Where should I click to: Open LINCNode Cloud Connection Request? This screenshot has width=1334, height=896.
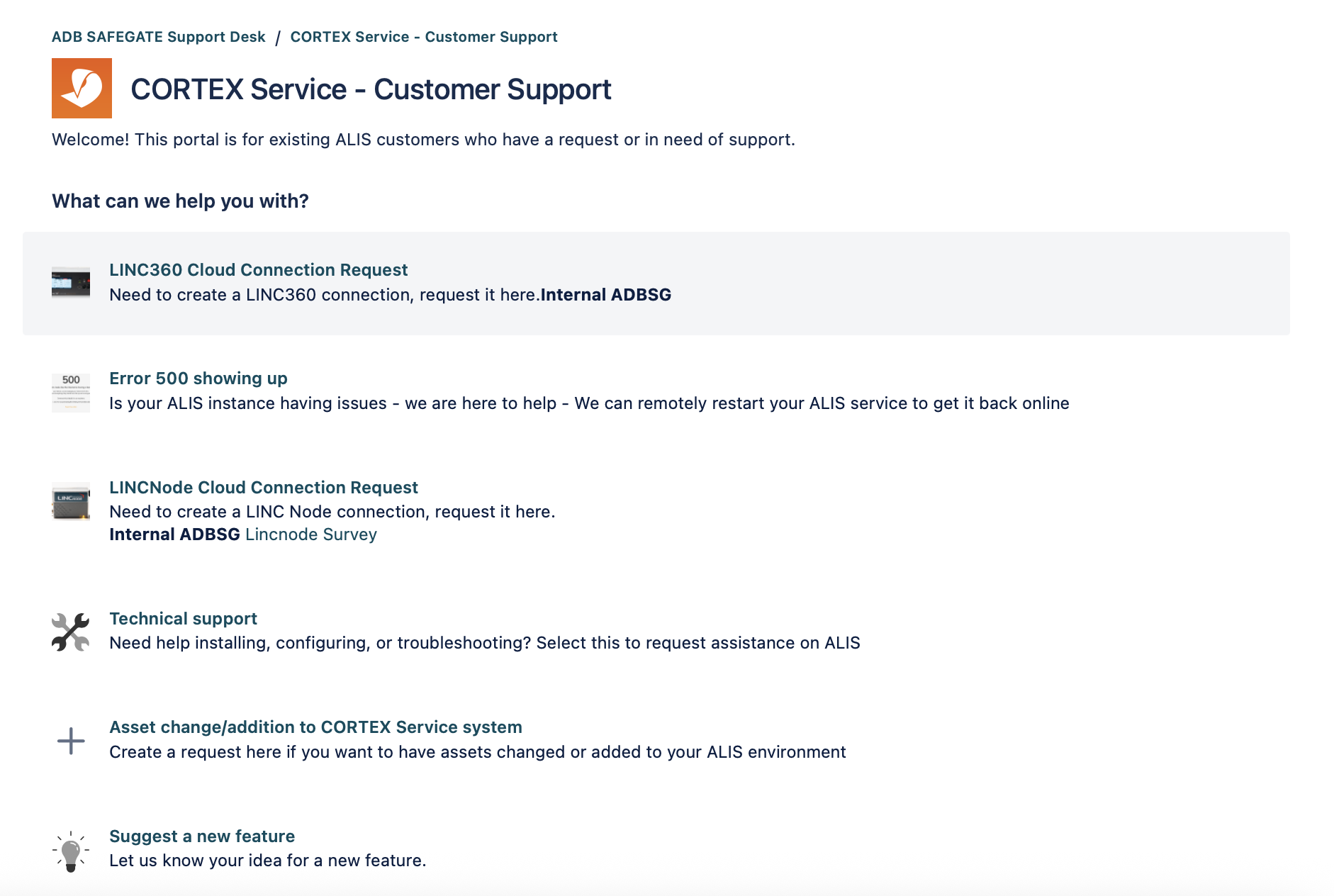click(263, 488)
